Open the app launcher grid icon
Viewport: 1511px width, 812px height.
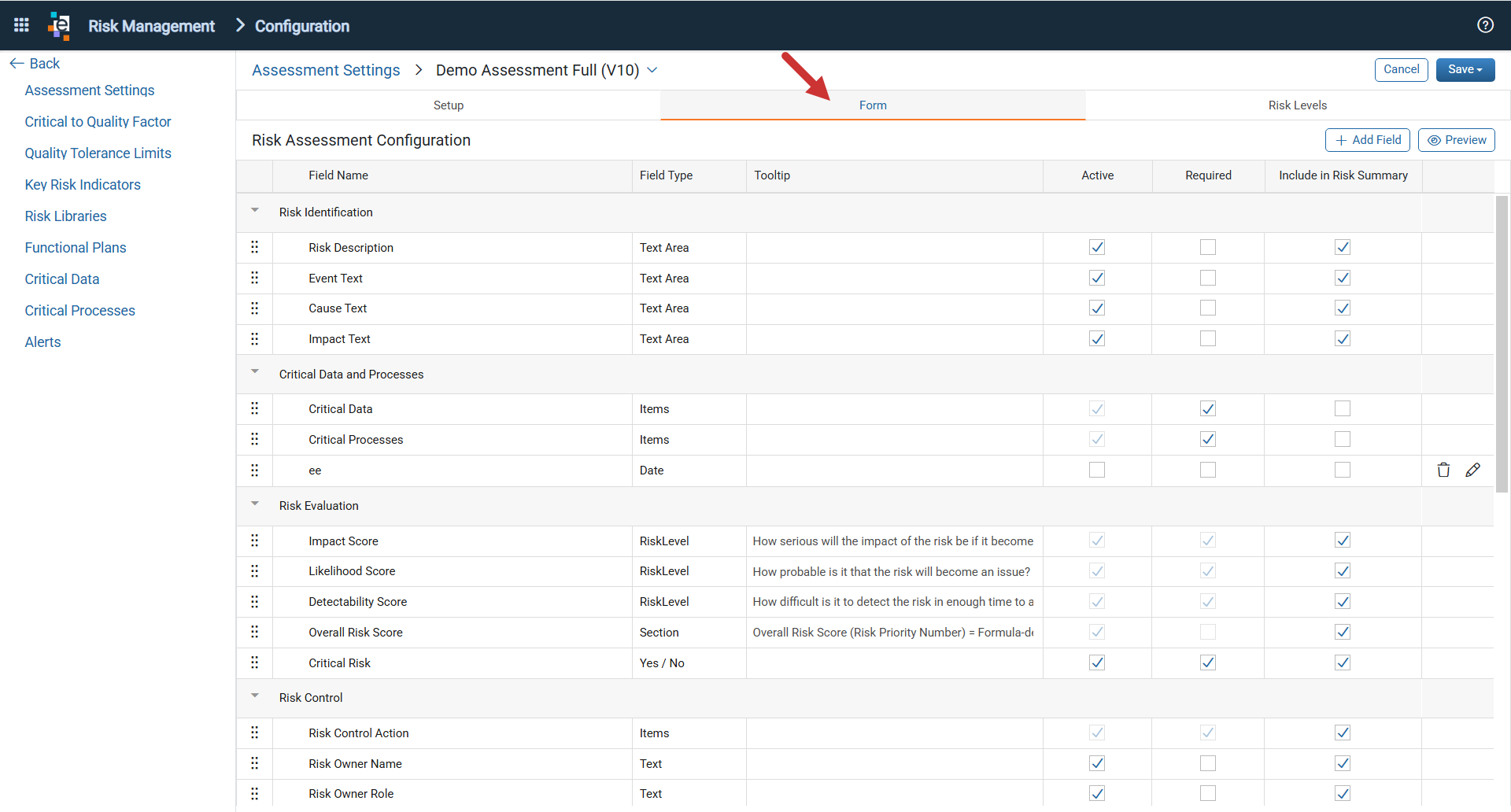21,25
